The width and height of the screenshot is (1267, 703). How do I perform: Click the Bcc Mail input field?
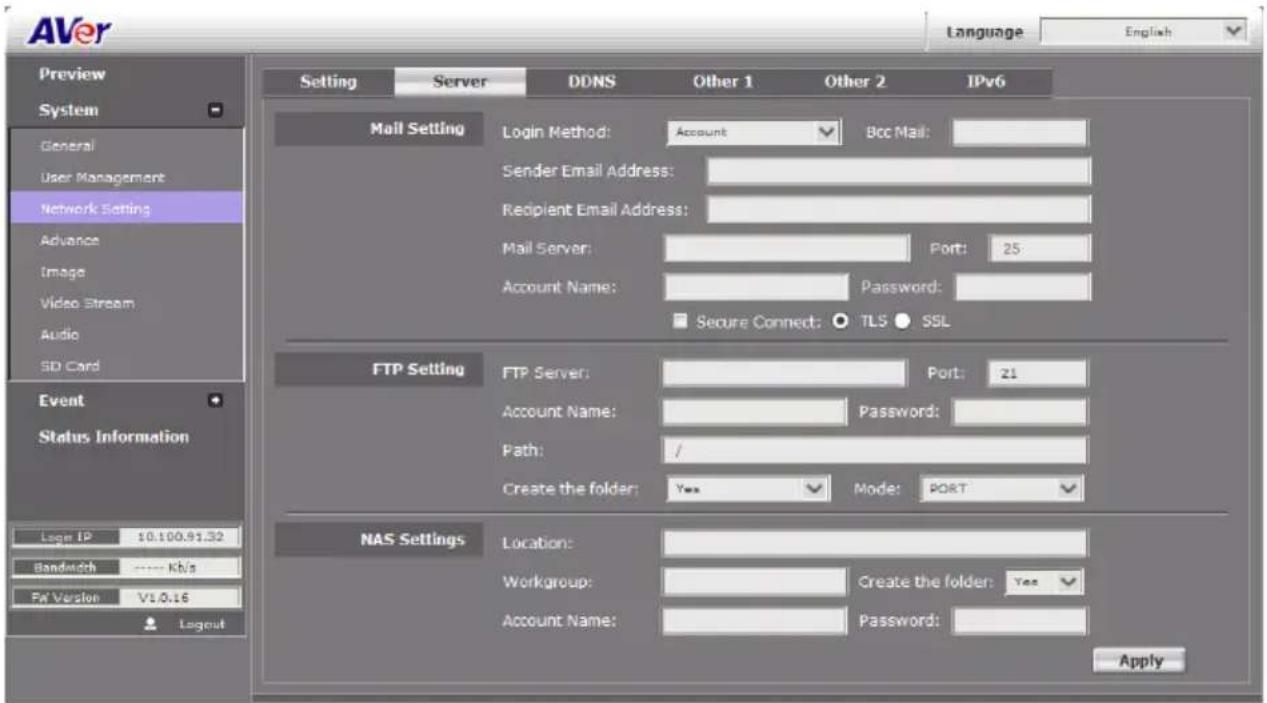coord(1019,132)
